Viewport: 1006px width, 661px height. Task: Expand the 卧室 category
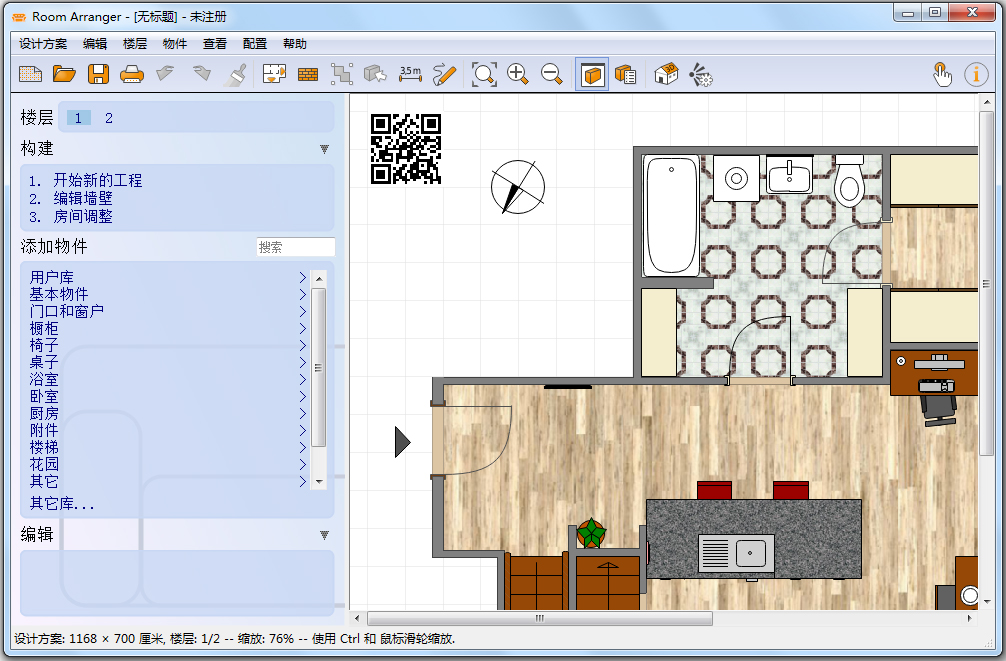168,397
